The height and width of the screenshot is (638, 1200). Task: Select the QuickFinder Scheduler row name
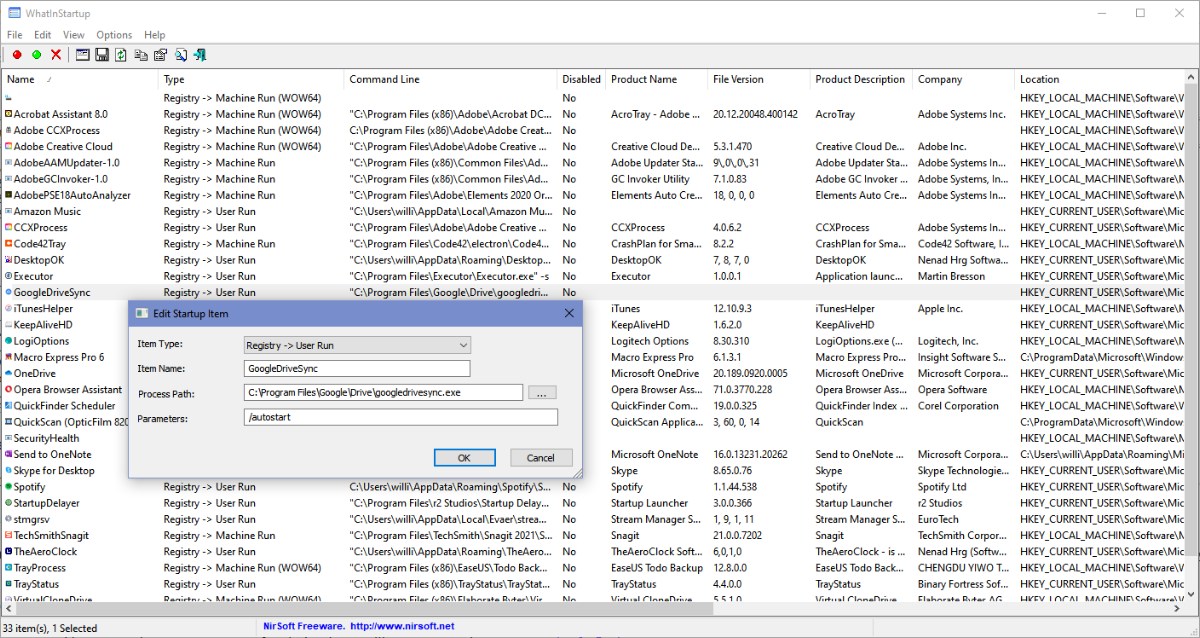[65, 406]
